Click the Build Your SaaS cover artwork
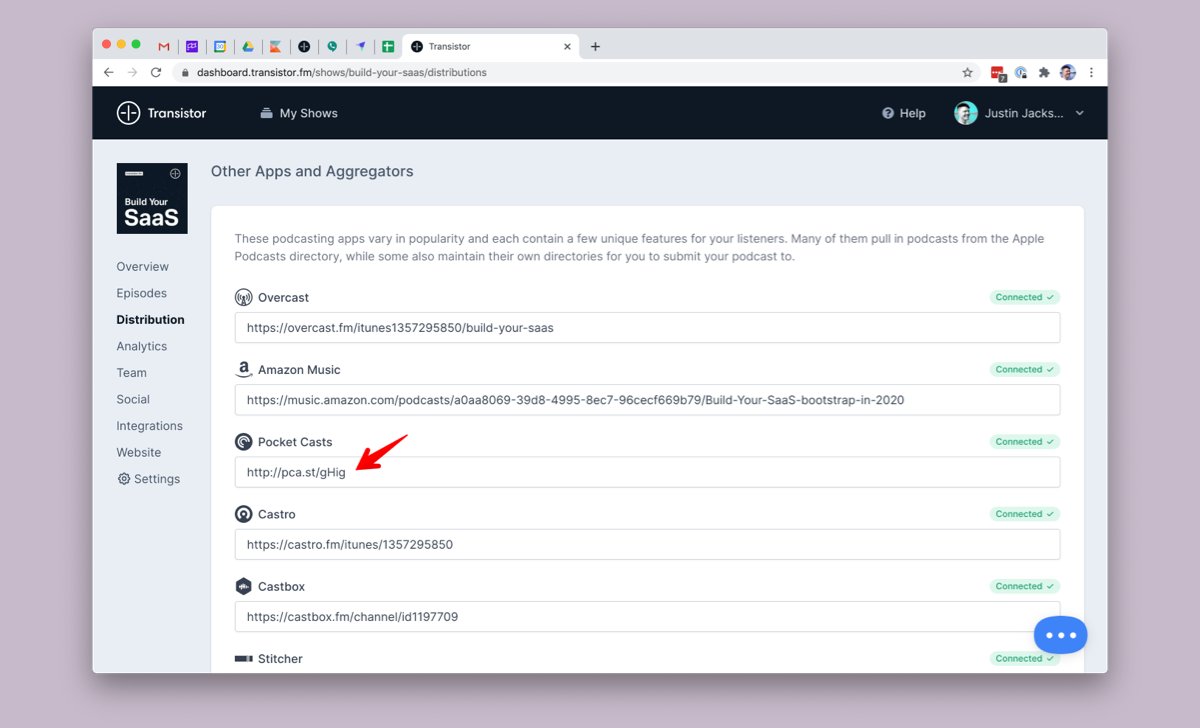This screenshot has height=728, width=1200. (152, 198)
